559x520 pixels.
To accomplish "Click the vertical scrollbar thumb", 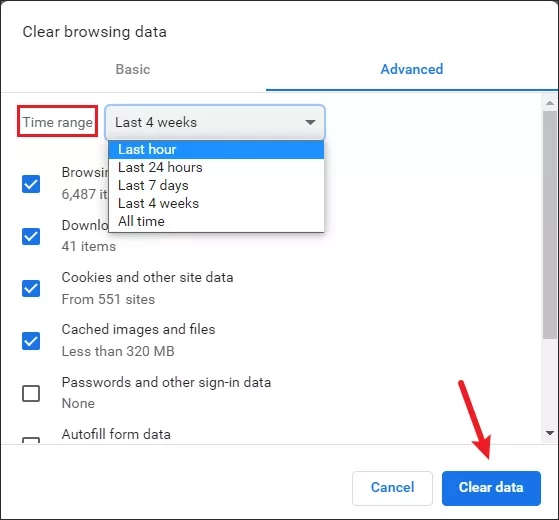I will (550, 225).
